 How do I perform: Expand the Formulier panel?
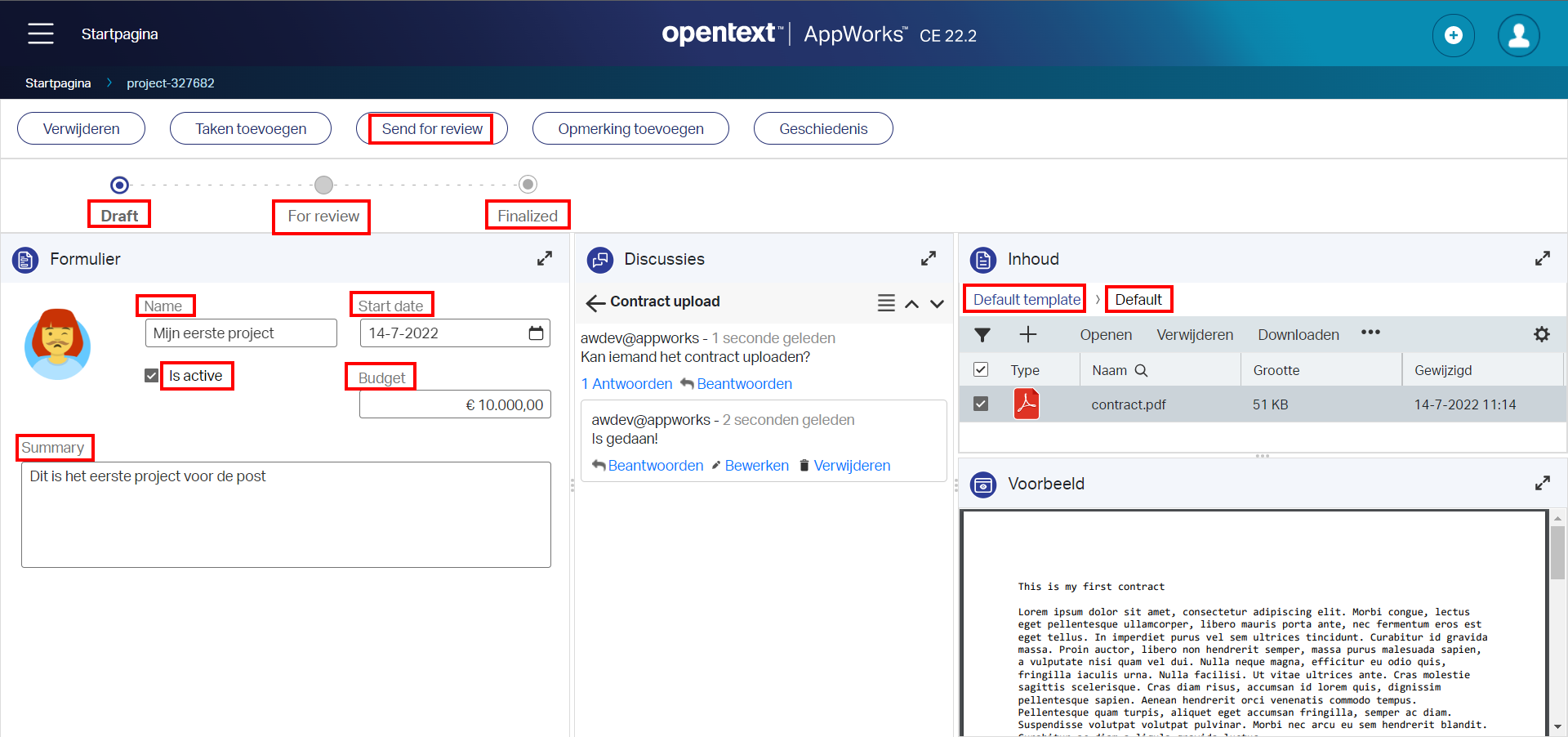point(545,259)
